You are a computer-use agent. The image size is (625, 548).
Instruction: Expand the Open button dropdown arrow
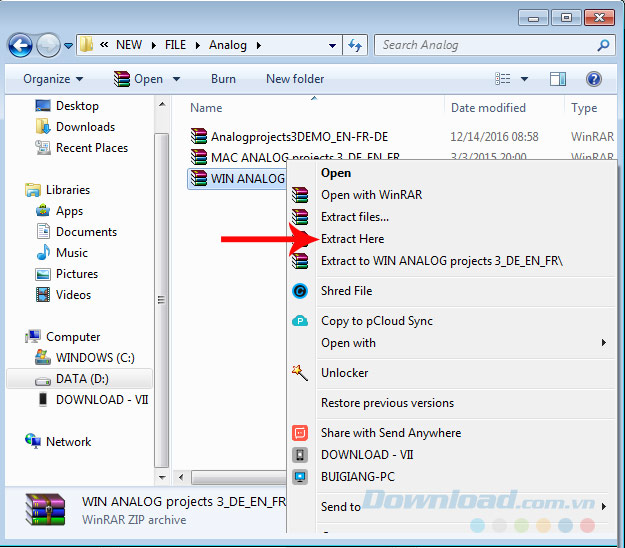coord(176,79)
